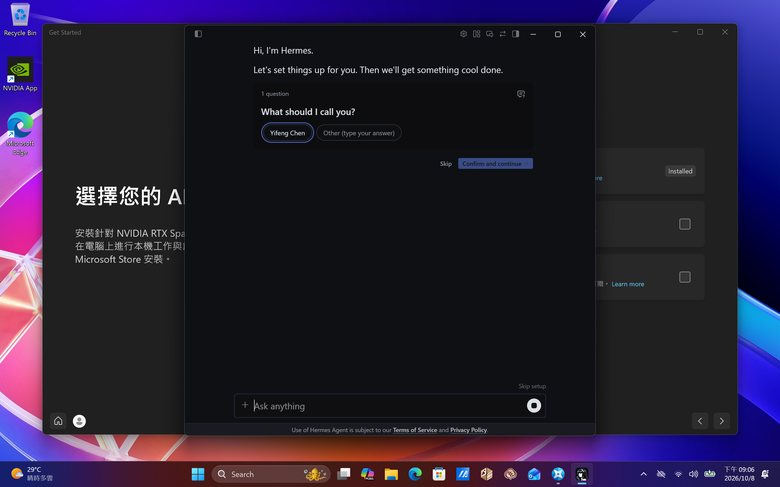Open the Windows Start menu
This screenshot has width=780, height=487.
198,474
